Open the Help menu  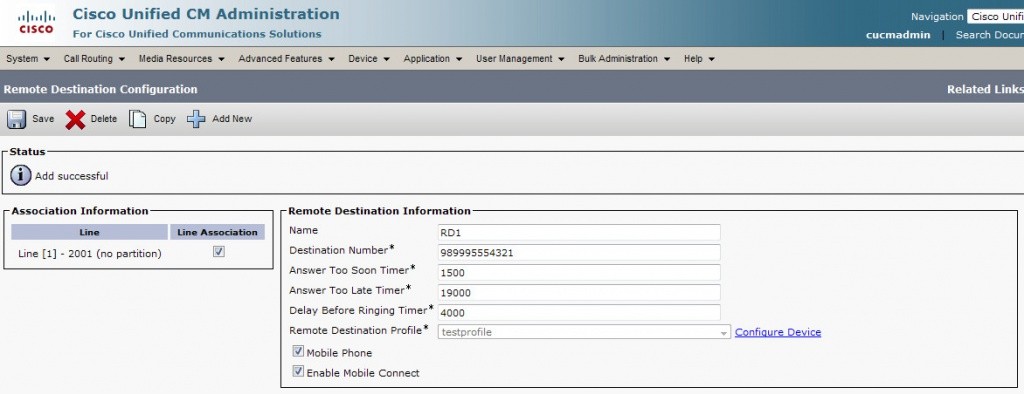tap(699, 59)
